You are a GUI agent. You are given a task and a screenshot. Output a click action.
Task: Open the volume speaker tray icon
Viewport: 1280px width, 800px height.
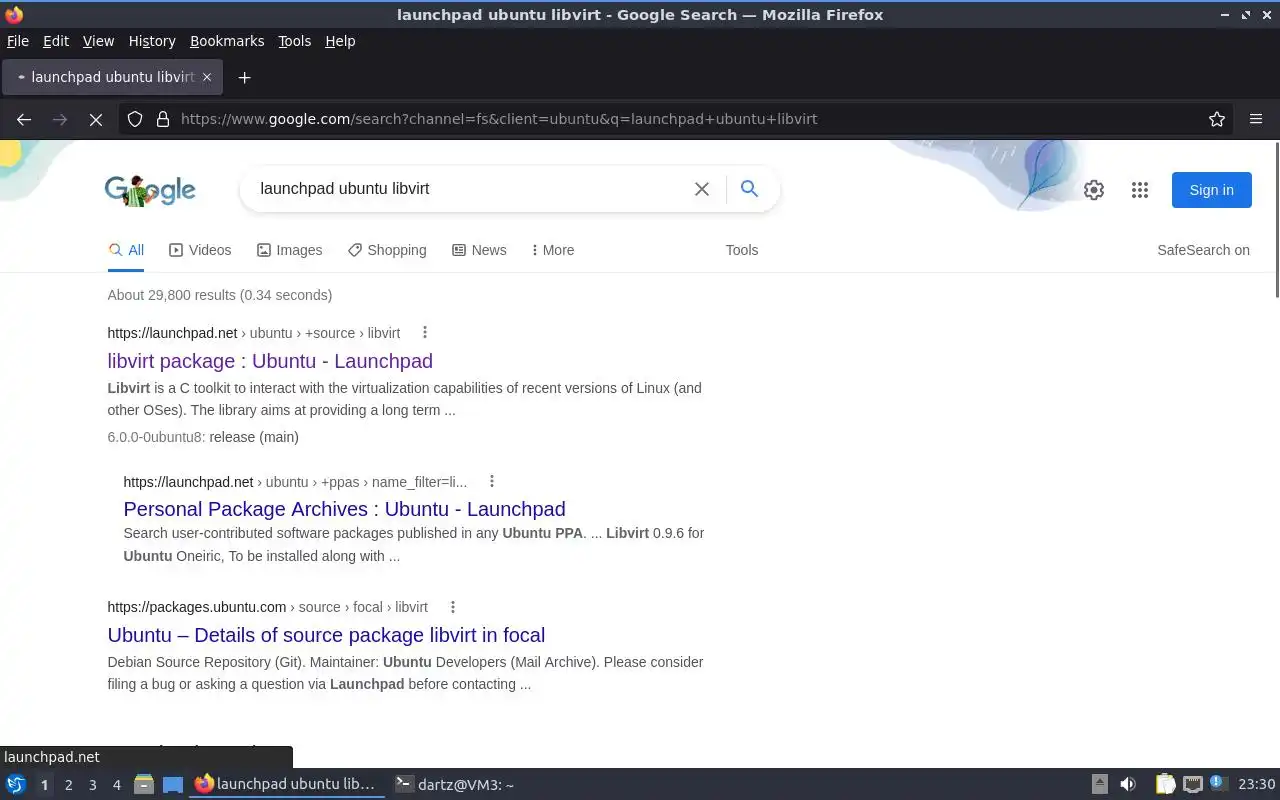click(x=1128, y=785)
